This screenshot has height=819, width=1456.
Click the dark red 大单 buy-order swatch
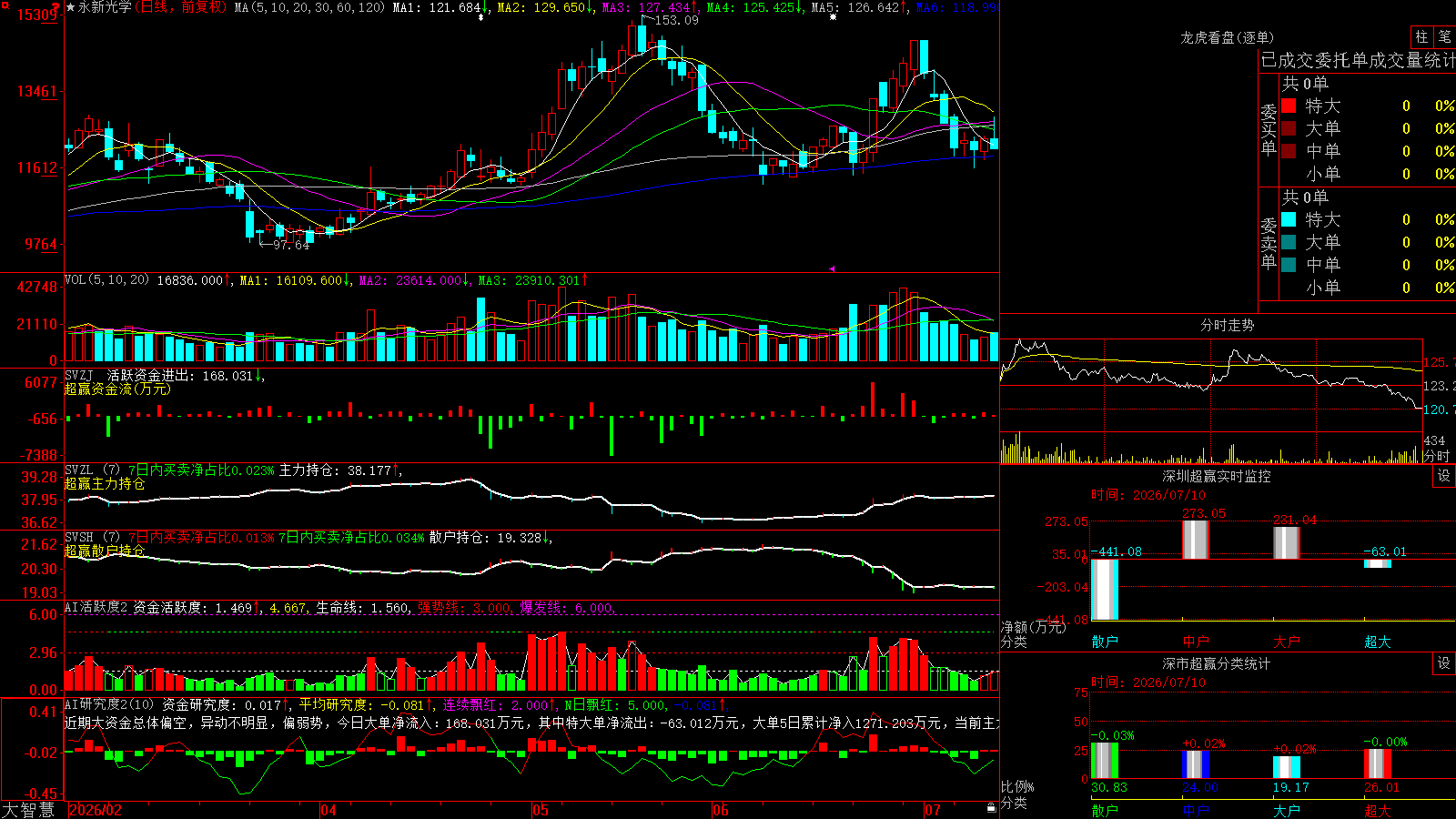point(1289,128)
